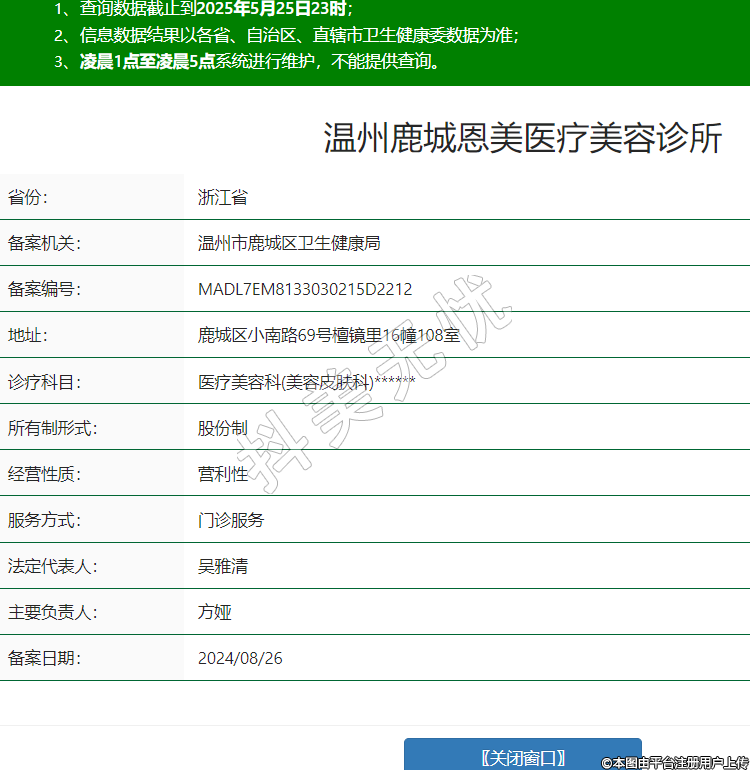Click the 法定代表人 label

coord(52,566)
